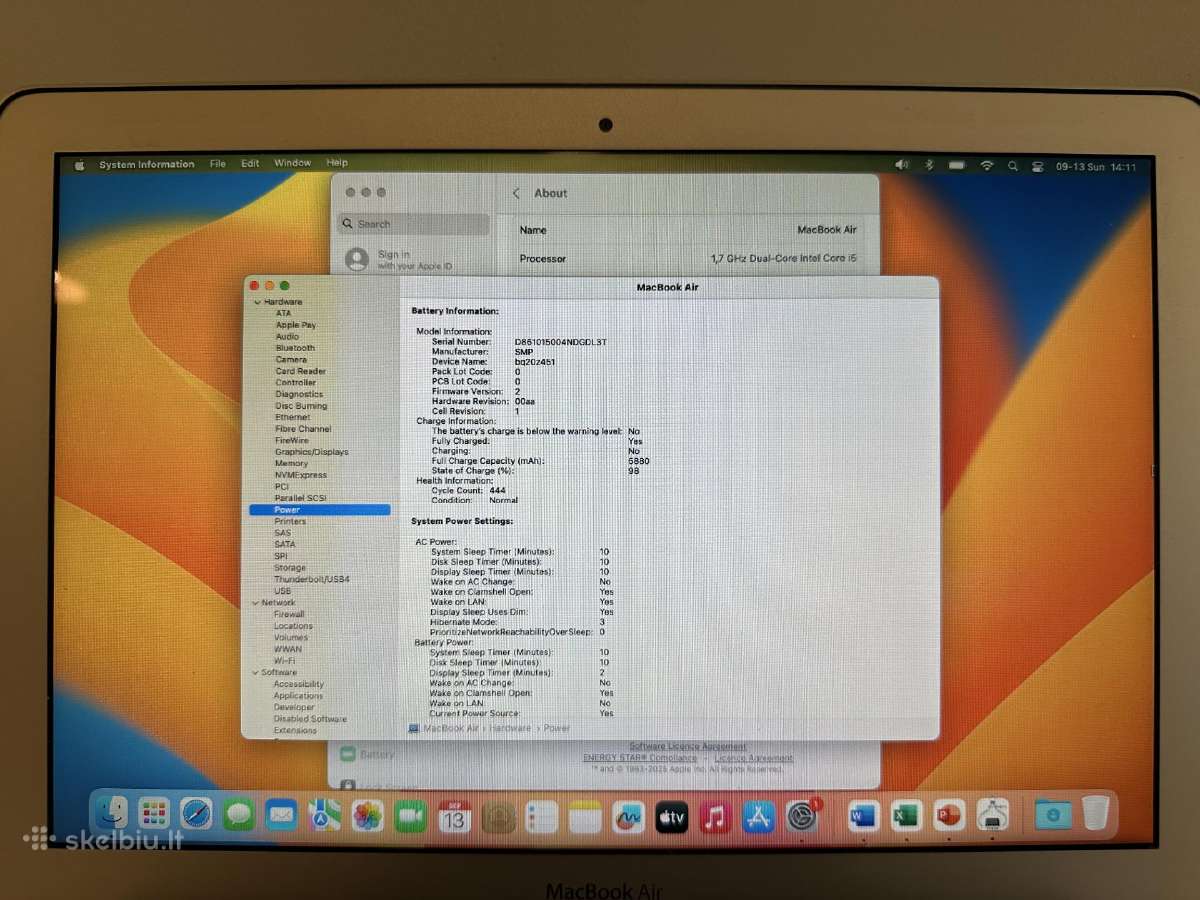Open the Edit menu

250,163
